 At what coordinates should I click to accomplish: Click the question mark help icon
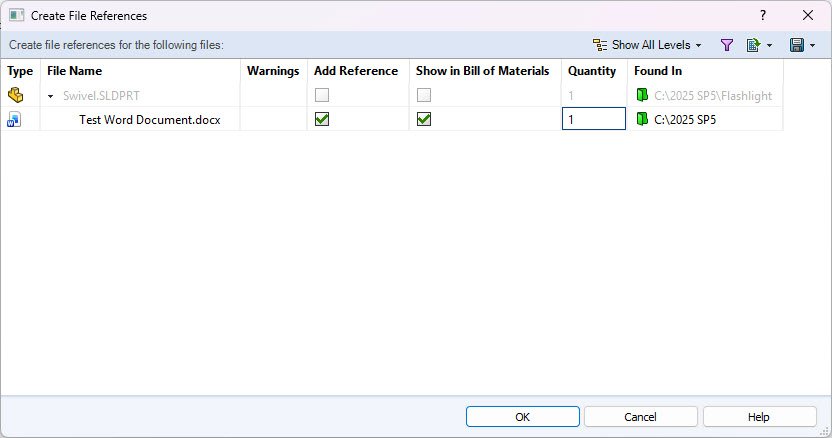tap(762, 15)
